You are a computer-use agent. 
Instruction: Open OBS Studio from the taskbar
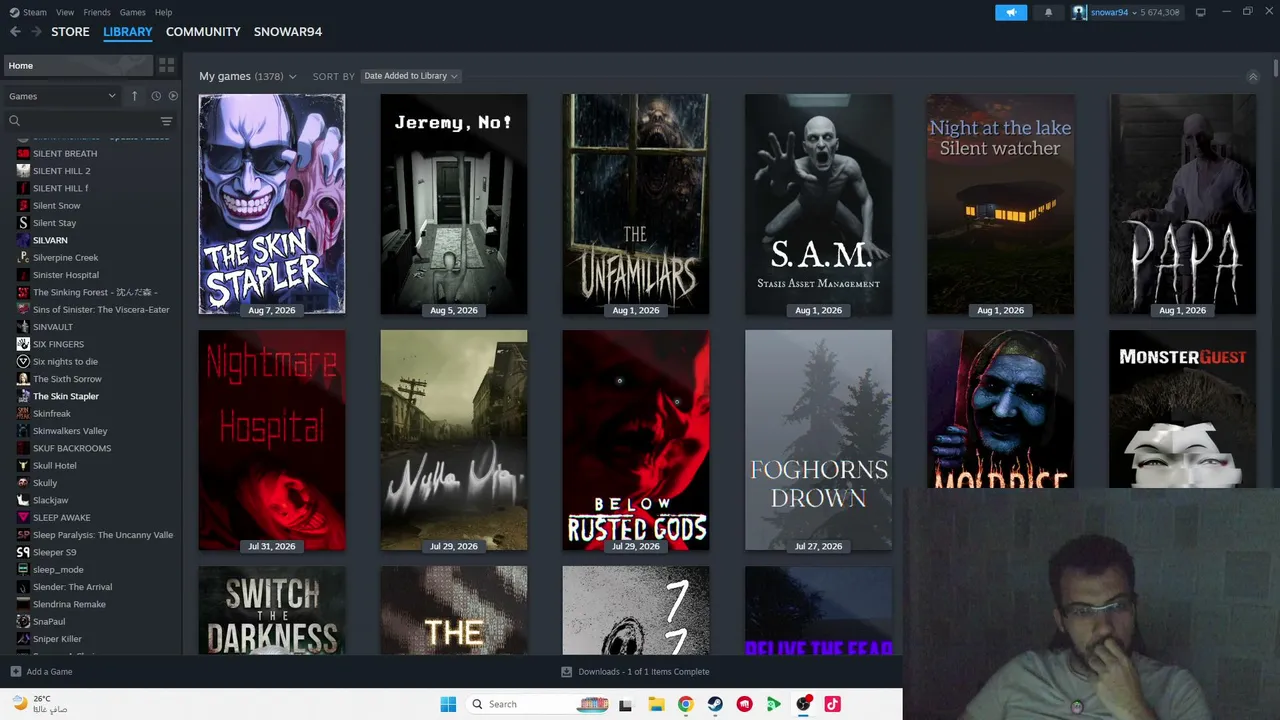[x=803, y=704]
